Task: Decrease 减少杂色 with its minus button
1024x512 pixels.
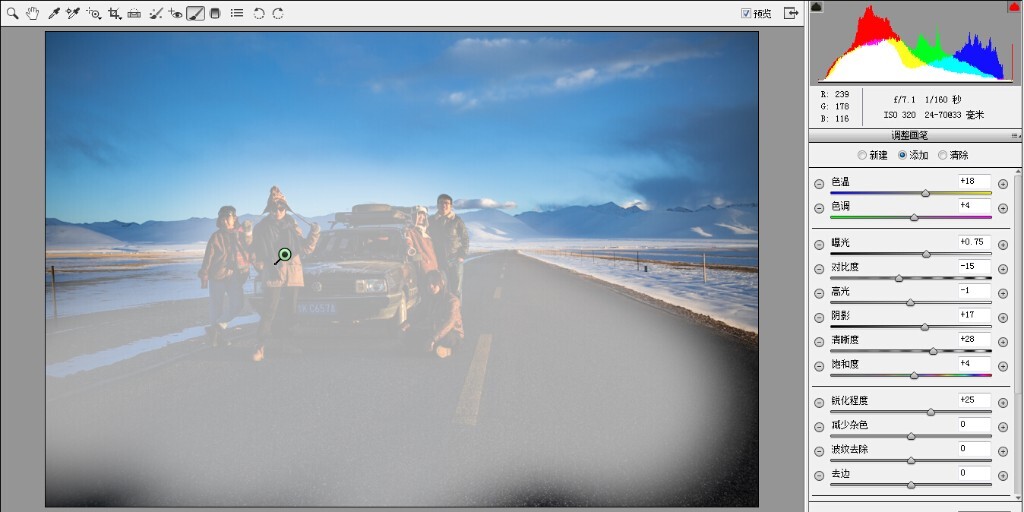Action: tap(819, 427)
